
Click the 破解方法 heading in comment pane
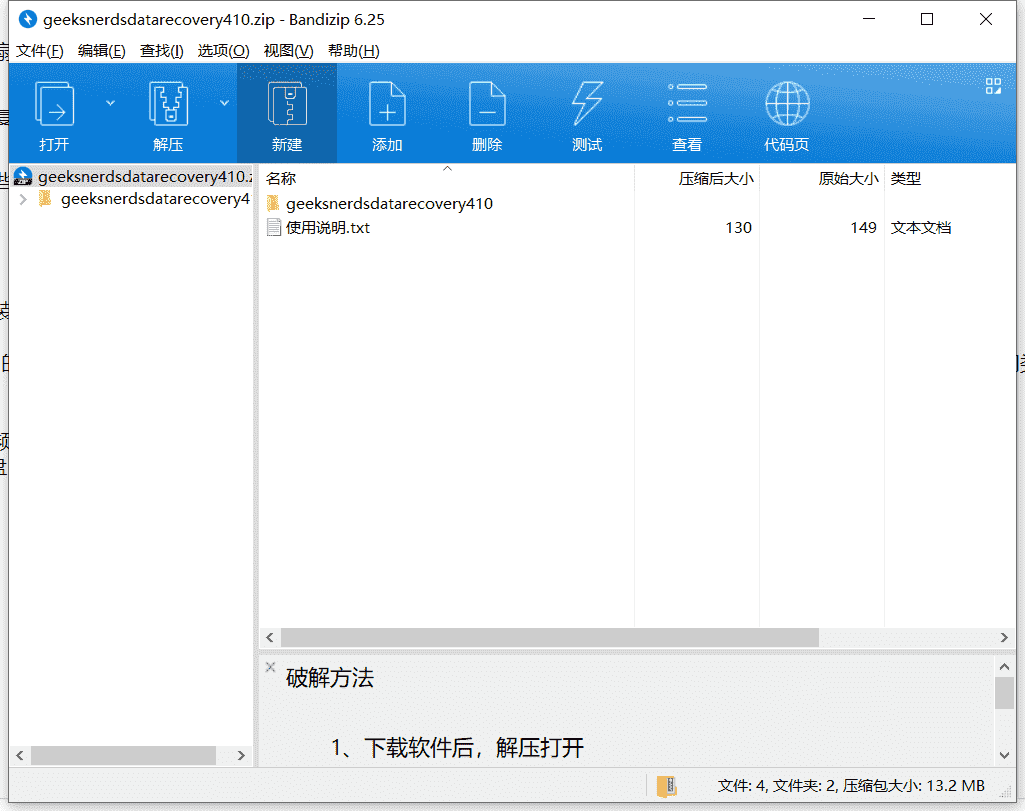(x=329, y=678)
